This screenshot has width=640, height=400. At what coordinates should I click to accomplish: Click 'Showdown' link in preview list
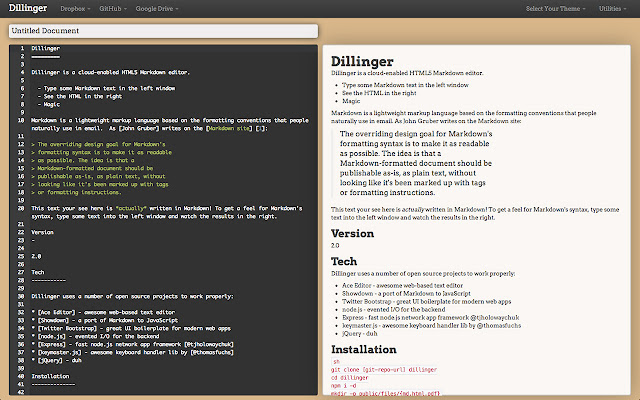point(358,293)
